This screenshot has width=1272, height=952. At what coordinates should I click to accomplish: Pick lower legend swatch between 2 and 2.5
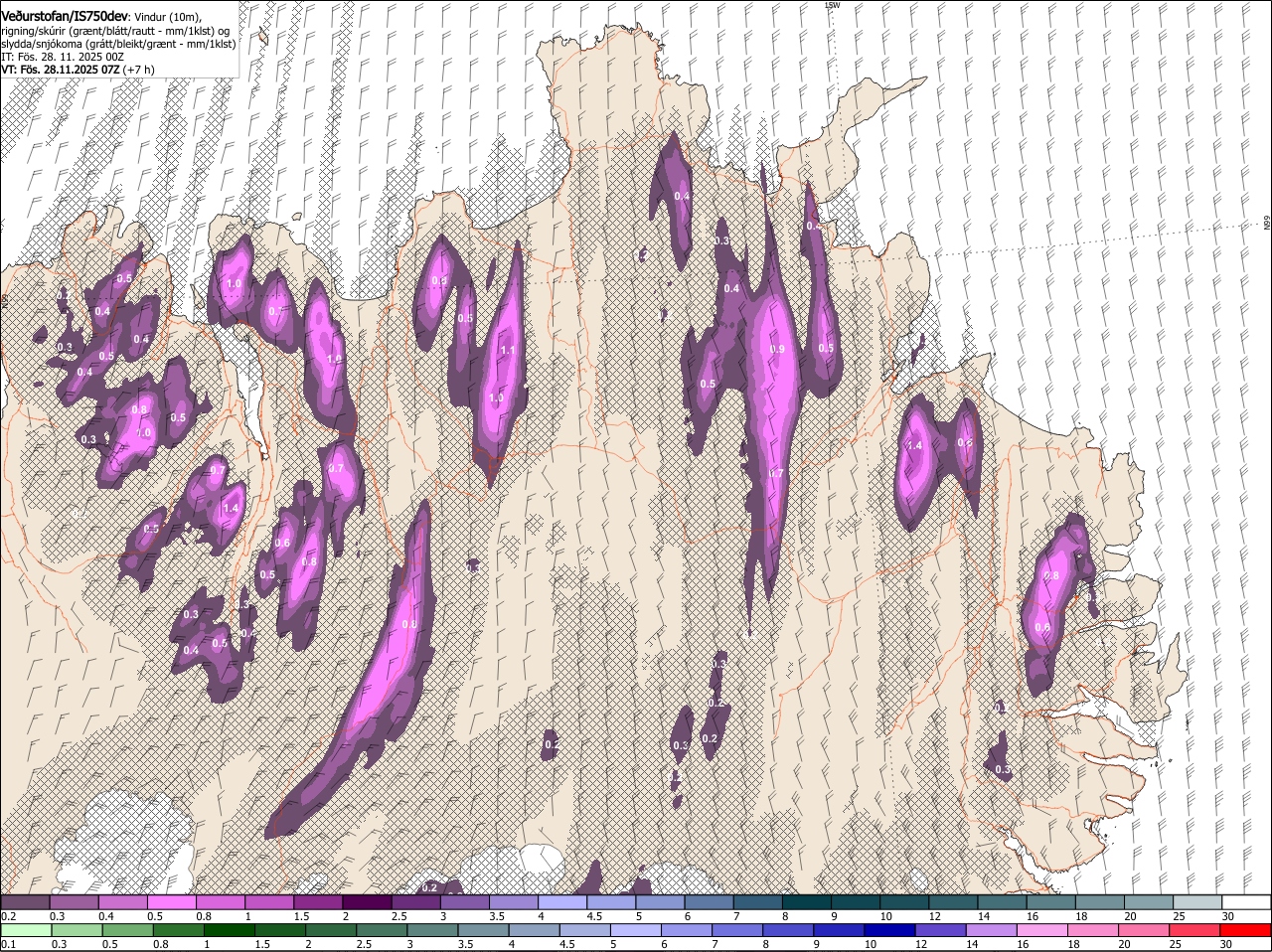331,930
